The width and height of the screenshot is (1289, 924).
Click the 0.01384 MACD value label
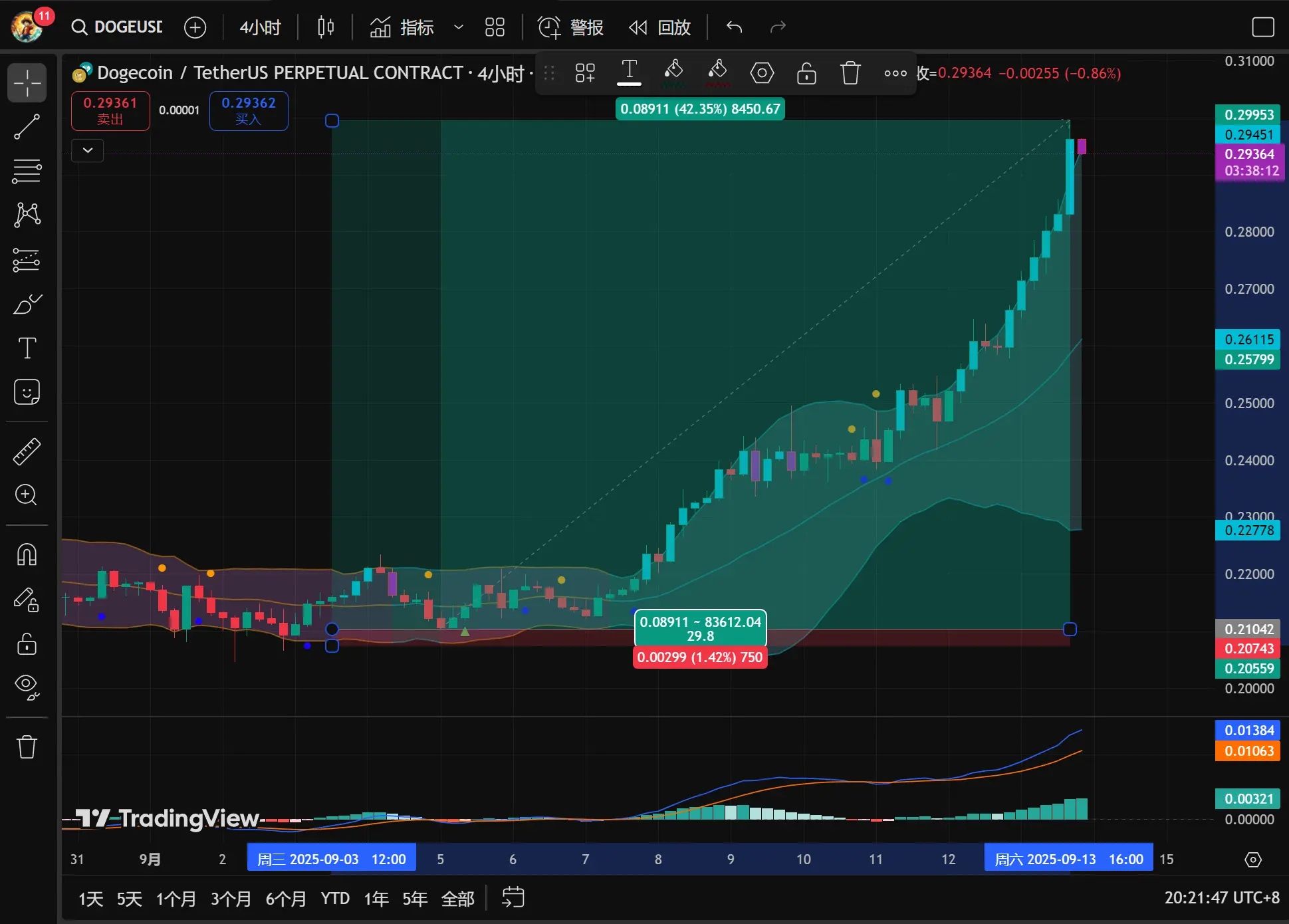1248,730
